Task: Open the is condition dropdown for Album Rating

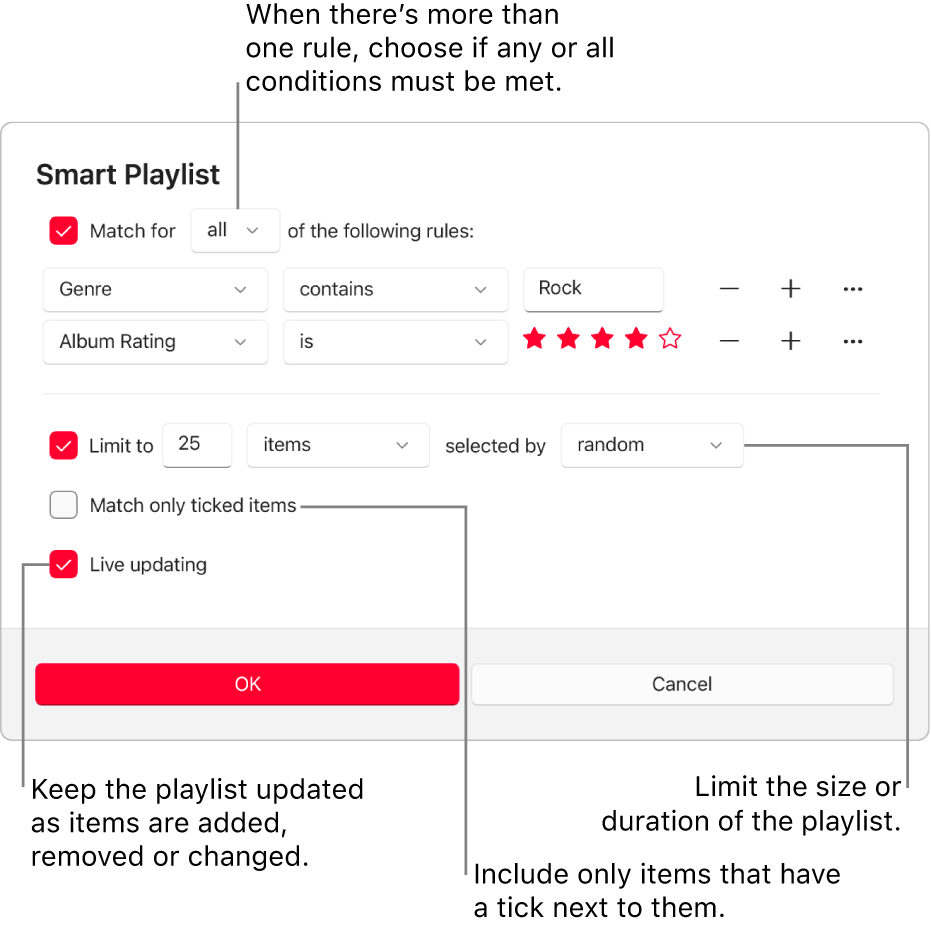Action: click(x=395, y=341)
